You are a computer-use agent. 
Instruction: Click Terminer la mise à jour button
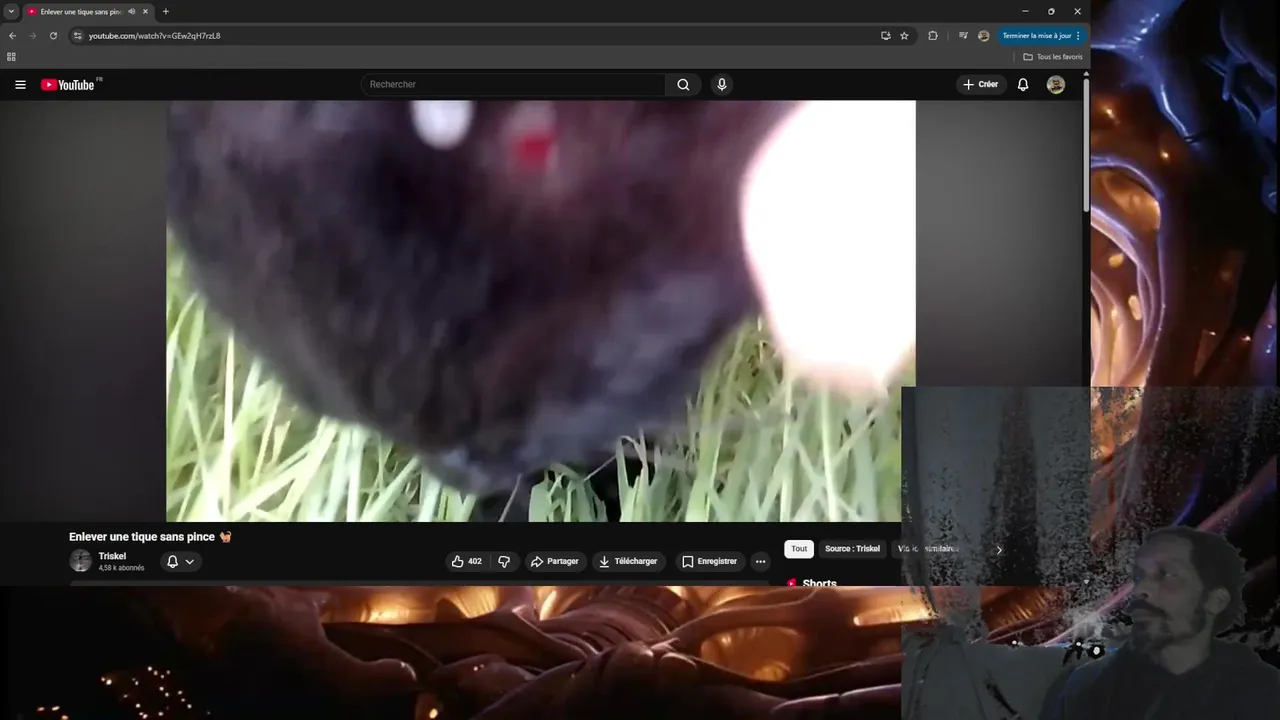(x=1041, y=36)
